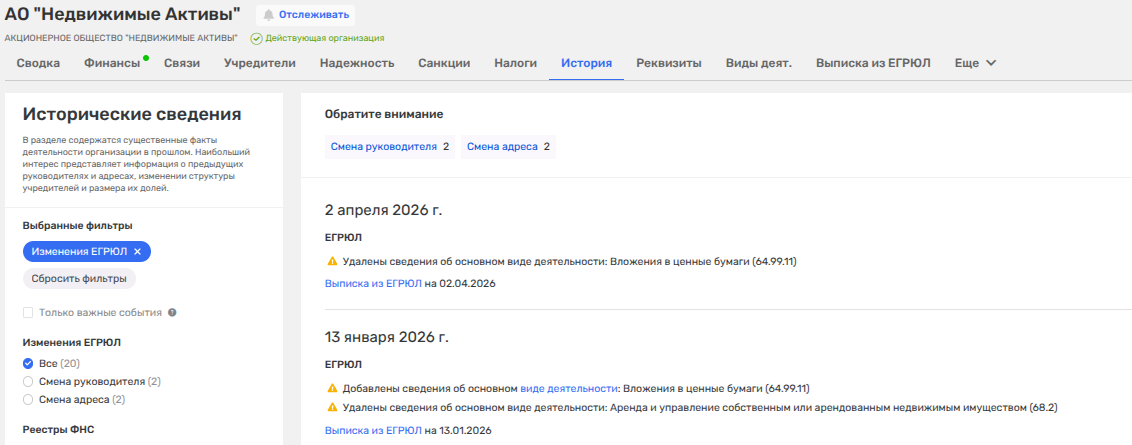1132x445 pixels.
Task: Click the warning icon on the 2 апреля entry
Action: (x=332, y=262)
